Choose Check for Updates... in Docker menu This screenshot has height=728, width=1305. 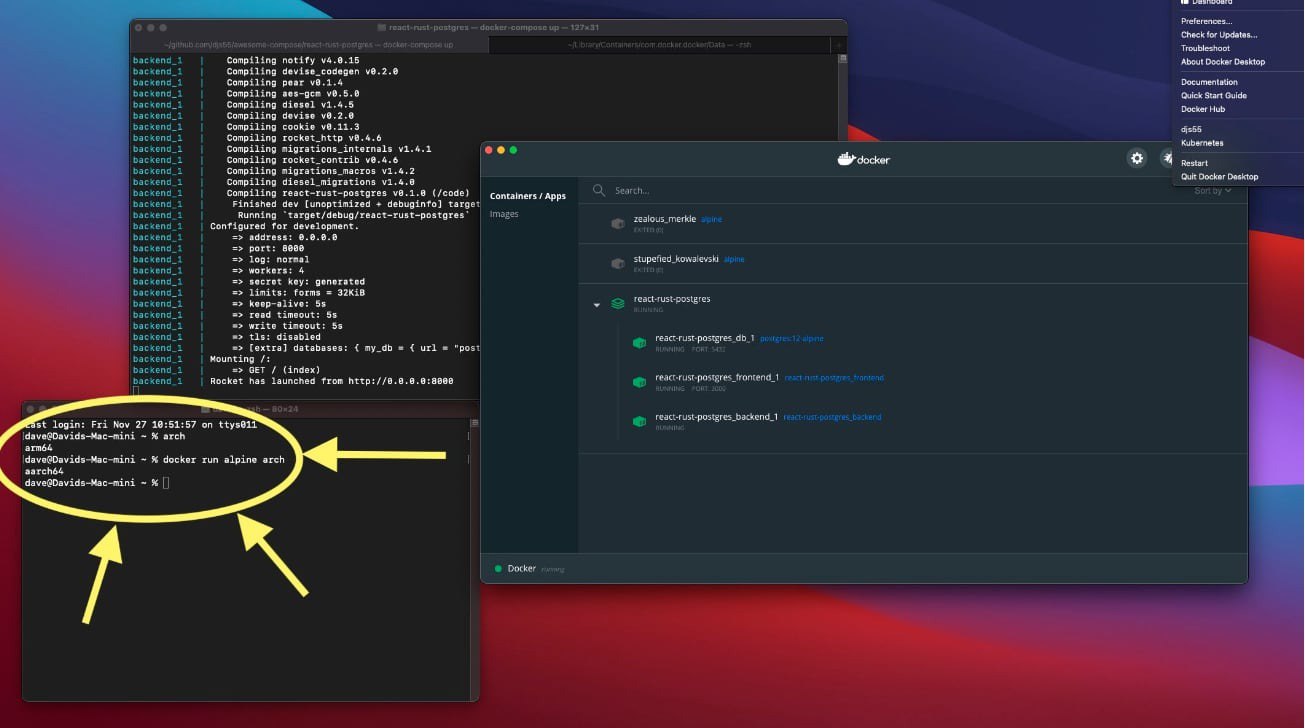pos(1219,35)
